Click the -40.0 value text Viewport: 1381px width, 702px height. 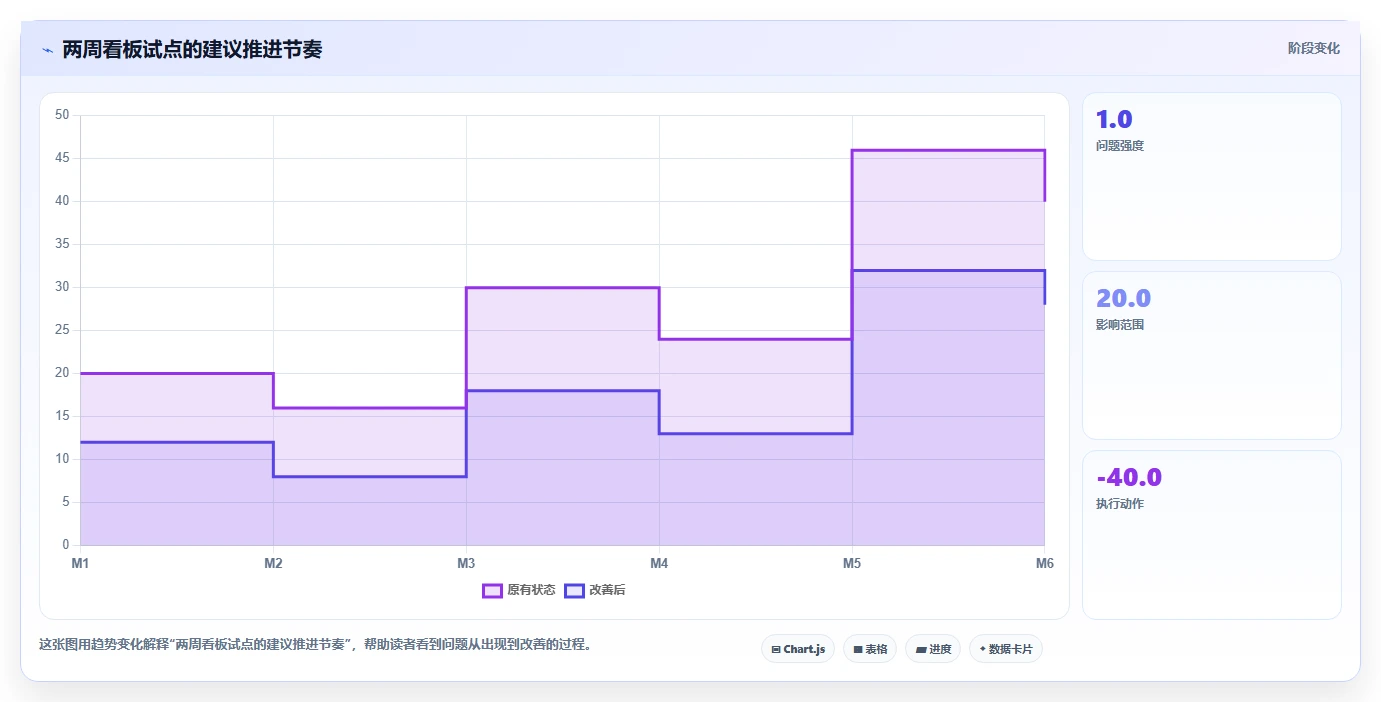coord(1129,478)
